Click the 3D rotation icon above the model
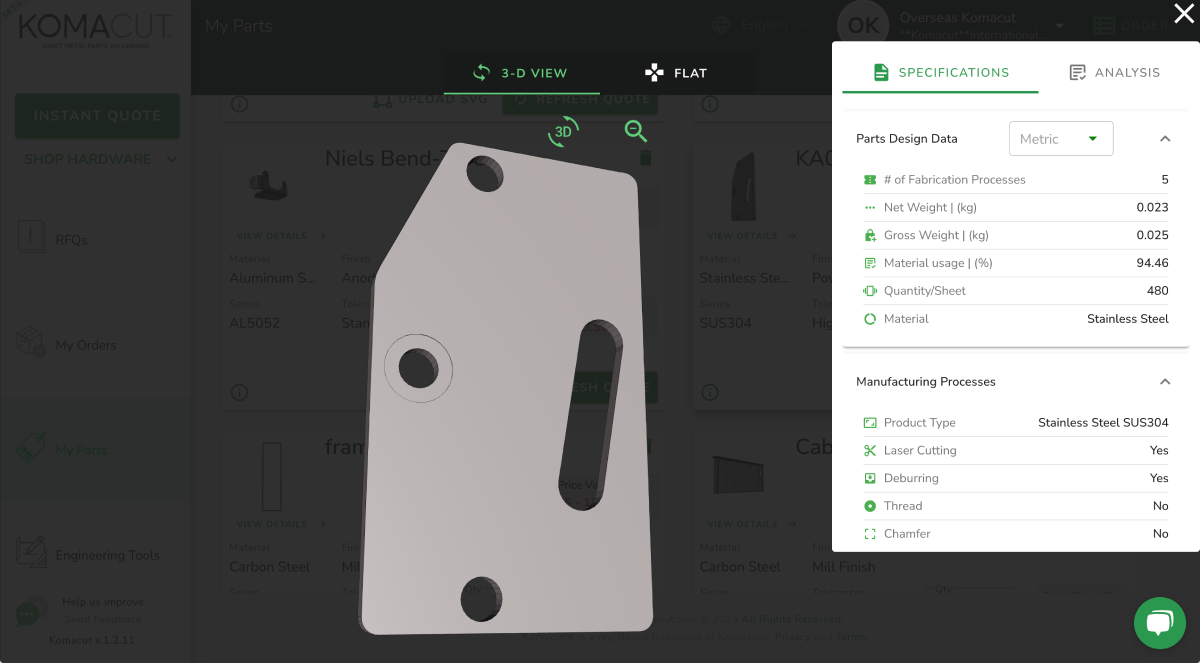Viewport: 1200px width, 663px height. point(563,130)
